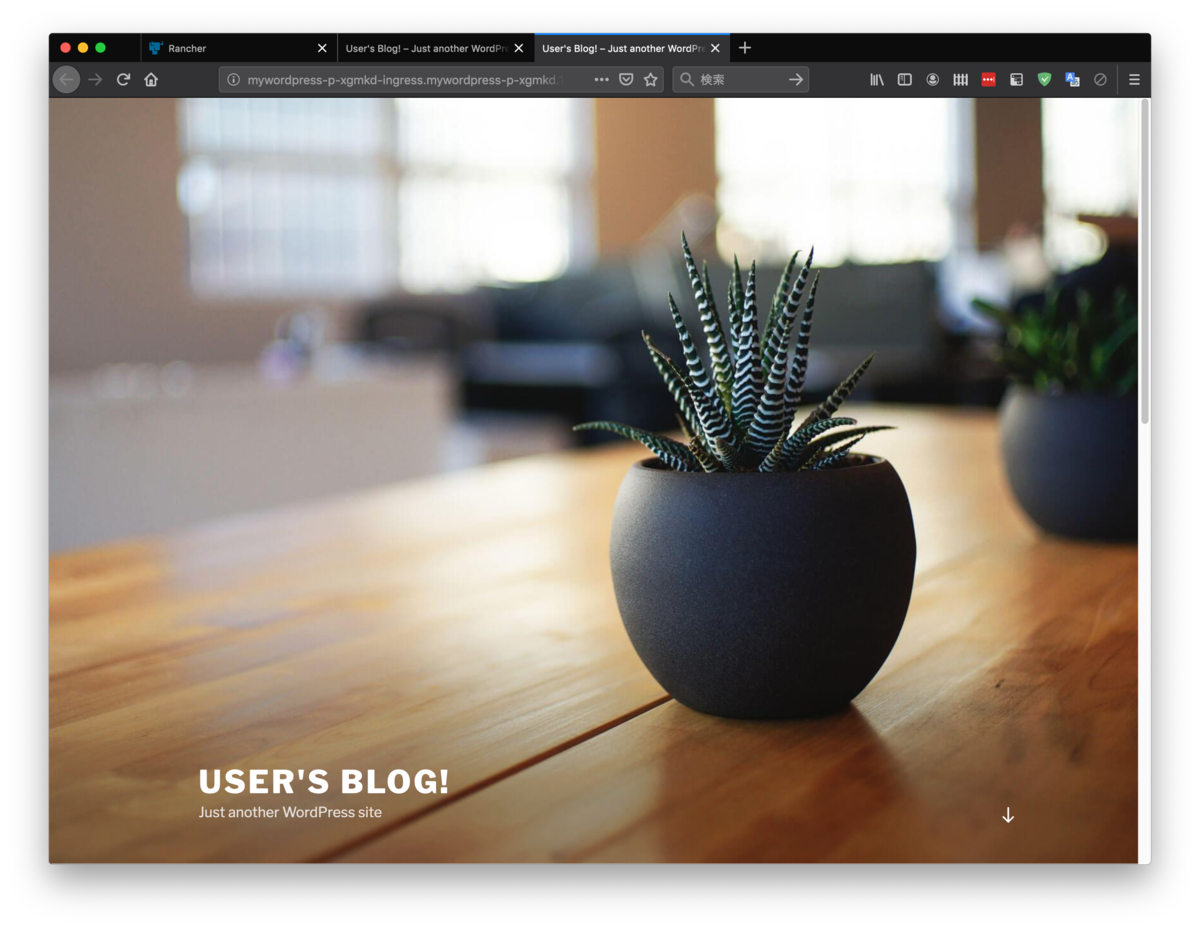Focus the 検索 search field
Viewport: 1200px width, 929px height.
click(x=740, y=79)
